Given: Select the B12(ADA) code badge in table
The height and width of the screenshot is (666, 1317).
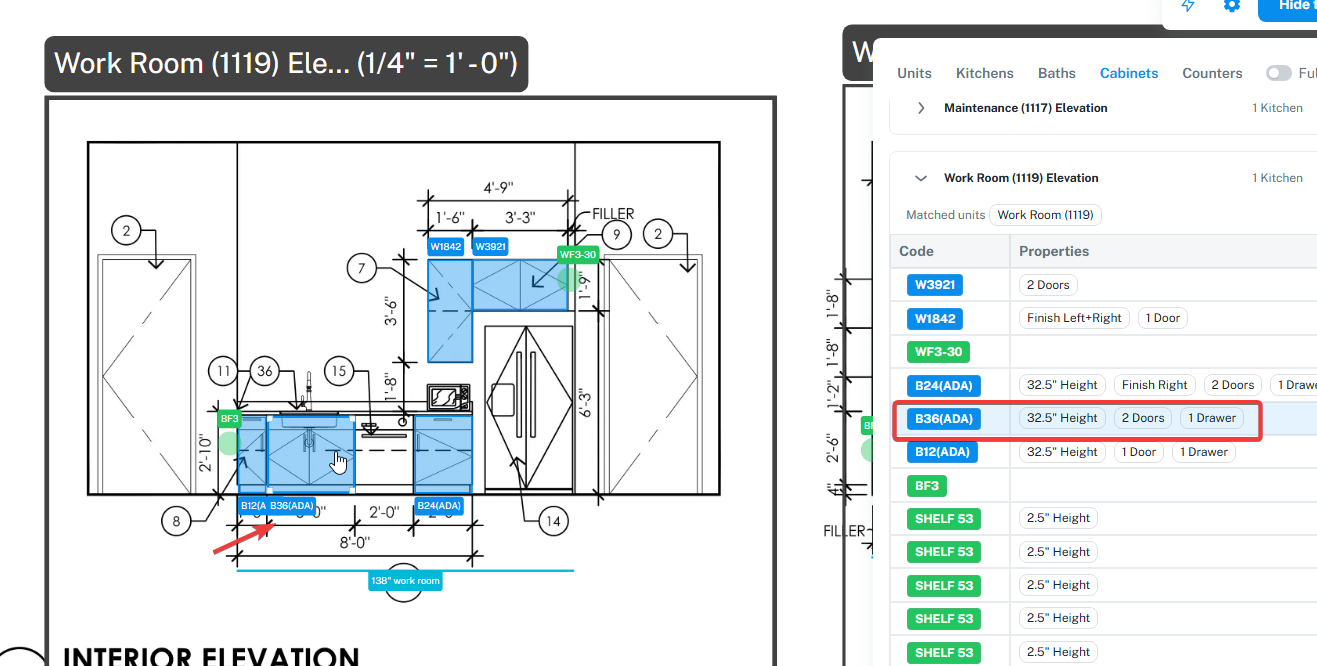Looking at the screenshot, I should point(943,452).
